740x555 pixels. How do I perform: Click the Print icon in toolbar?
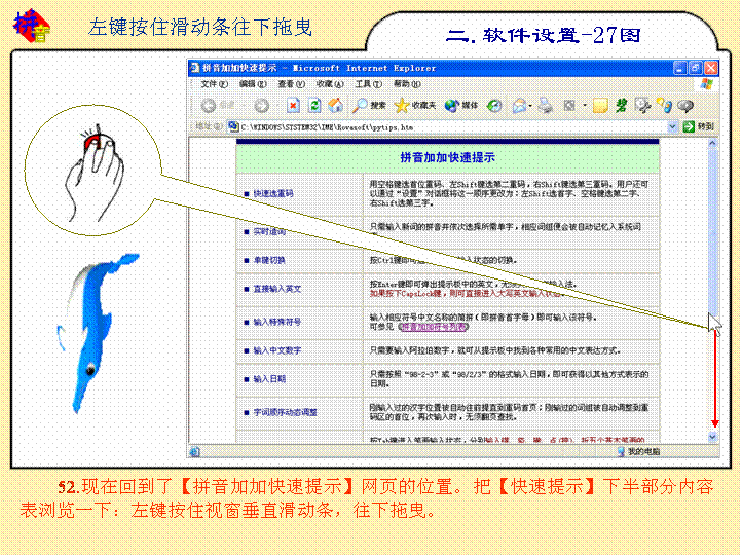click(545, 106)
